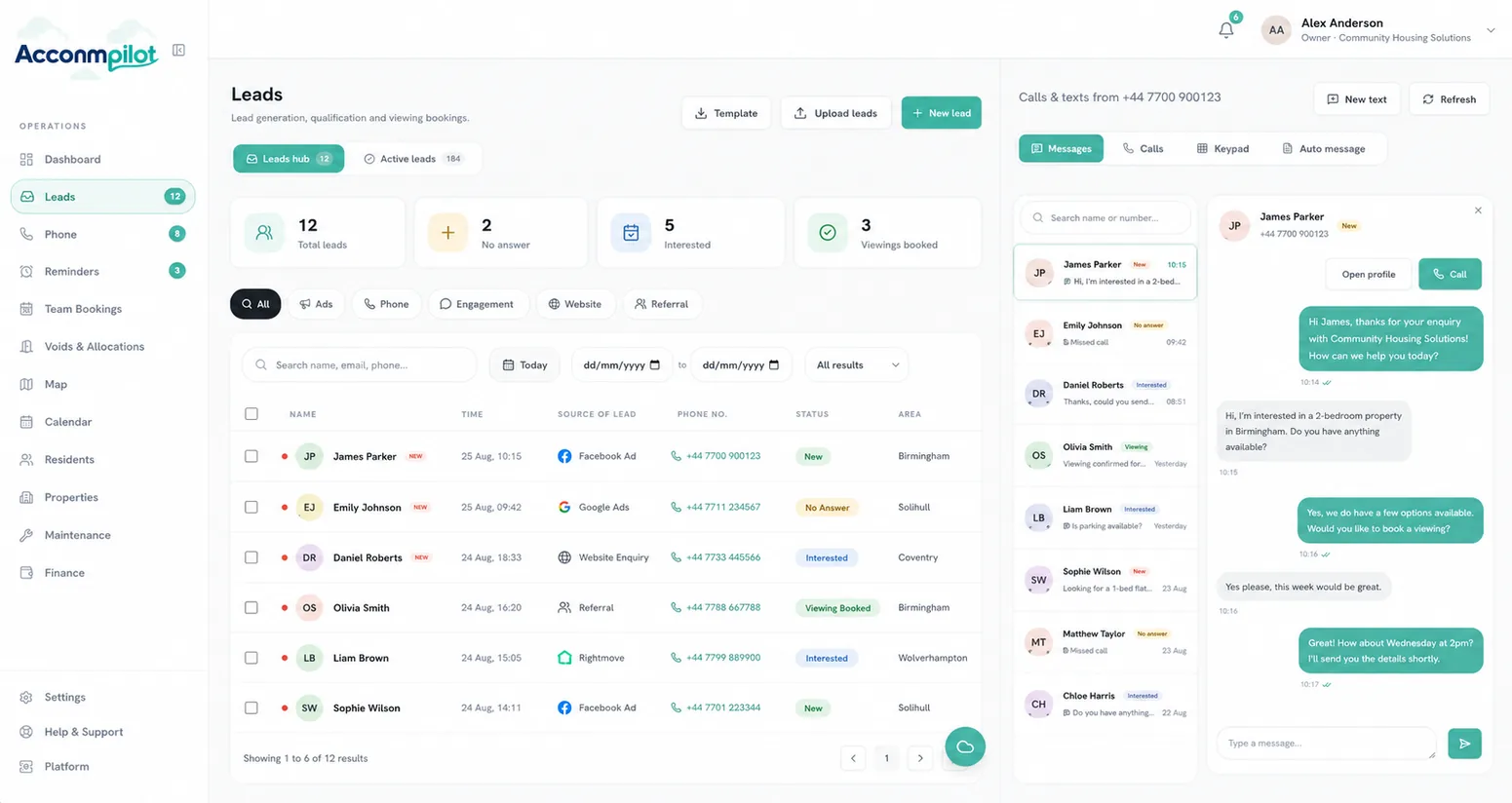Check the box for Daniel Roberts
The width and height of the screenshot is (1512, 803).
(x=252, y=557)
